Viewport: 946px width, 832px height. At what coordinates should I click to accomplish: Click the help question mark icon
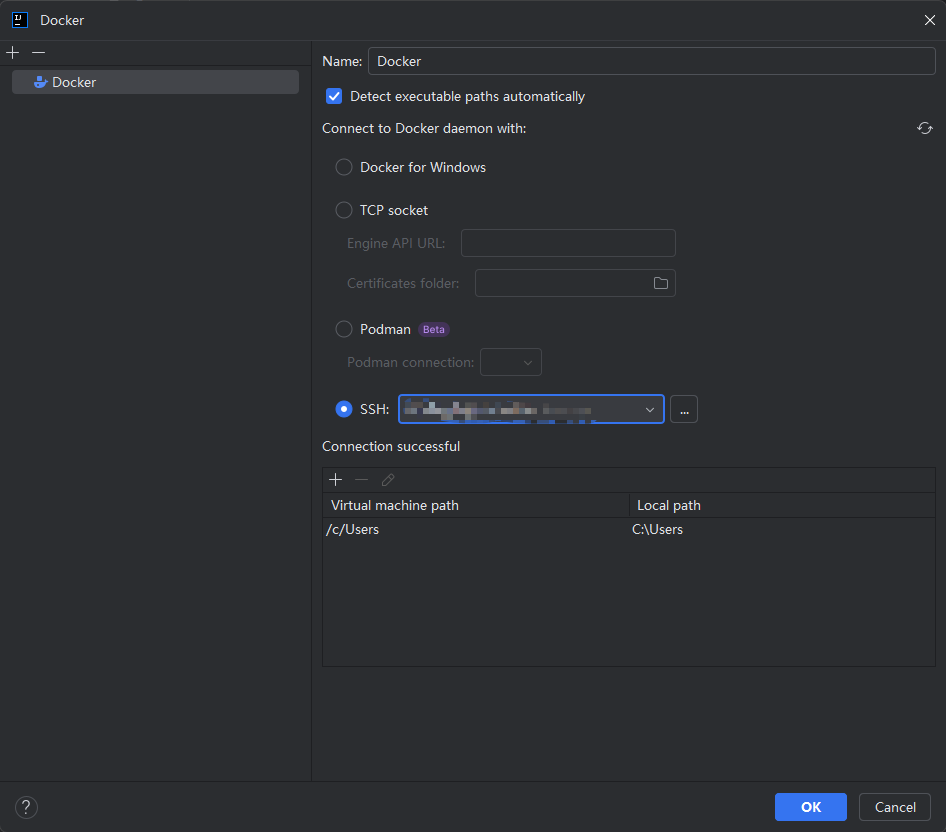pos(25,807)
